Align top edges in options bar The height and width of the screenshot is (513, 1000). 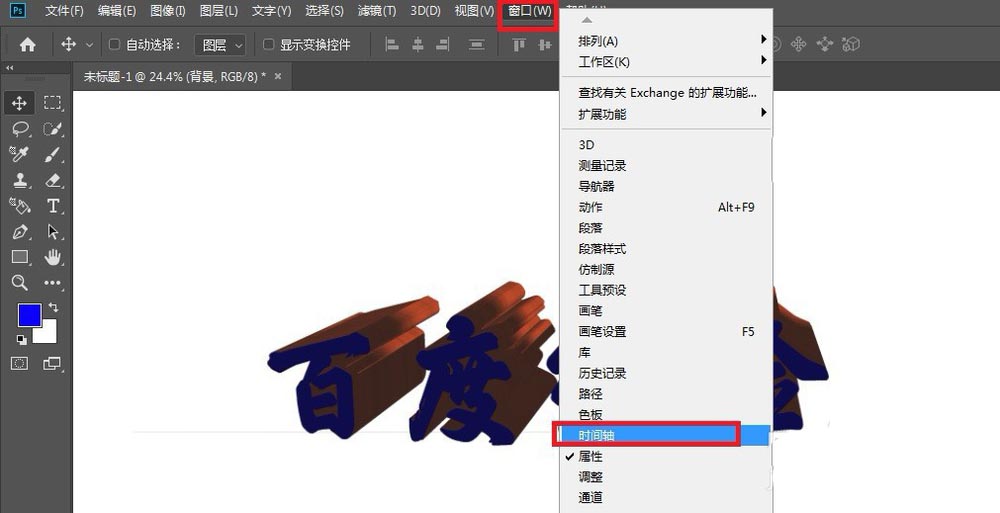click(519, 44)
